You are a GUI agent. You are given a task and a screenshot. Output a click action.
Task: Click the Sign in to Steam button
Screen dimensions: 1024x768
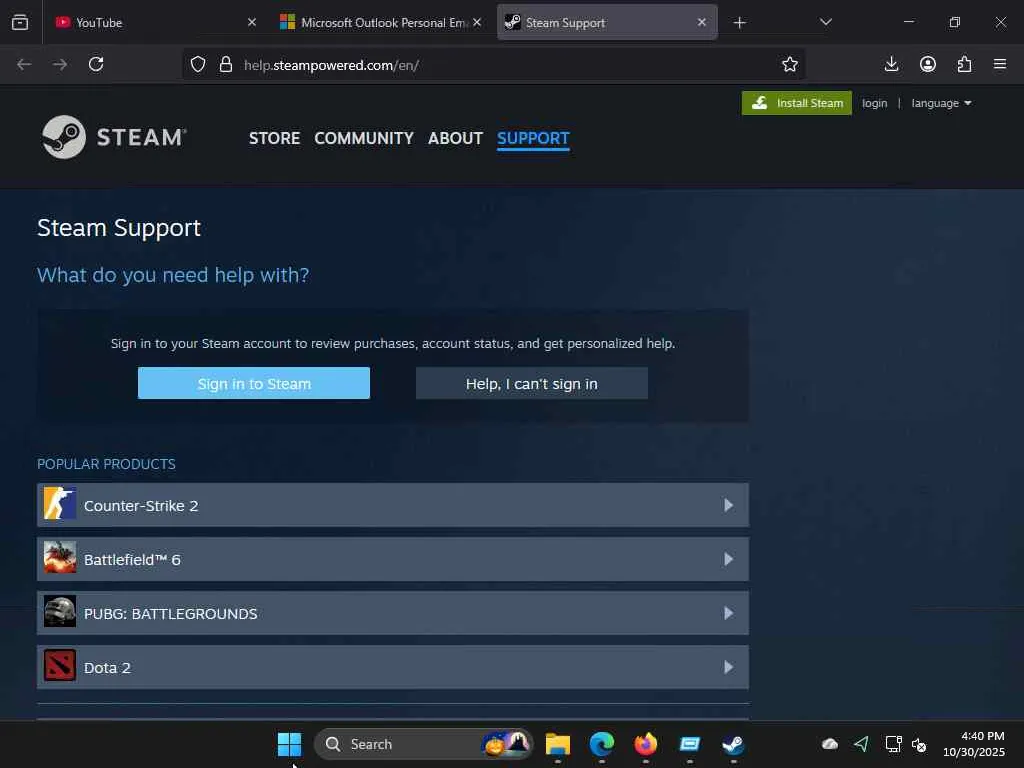(253, 383)
